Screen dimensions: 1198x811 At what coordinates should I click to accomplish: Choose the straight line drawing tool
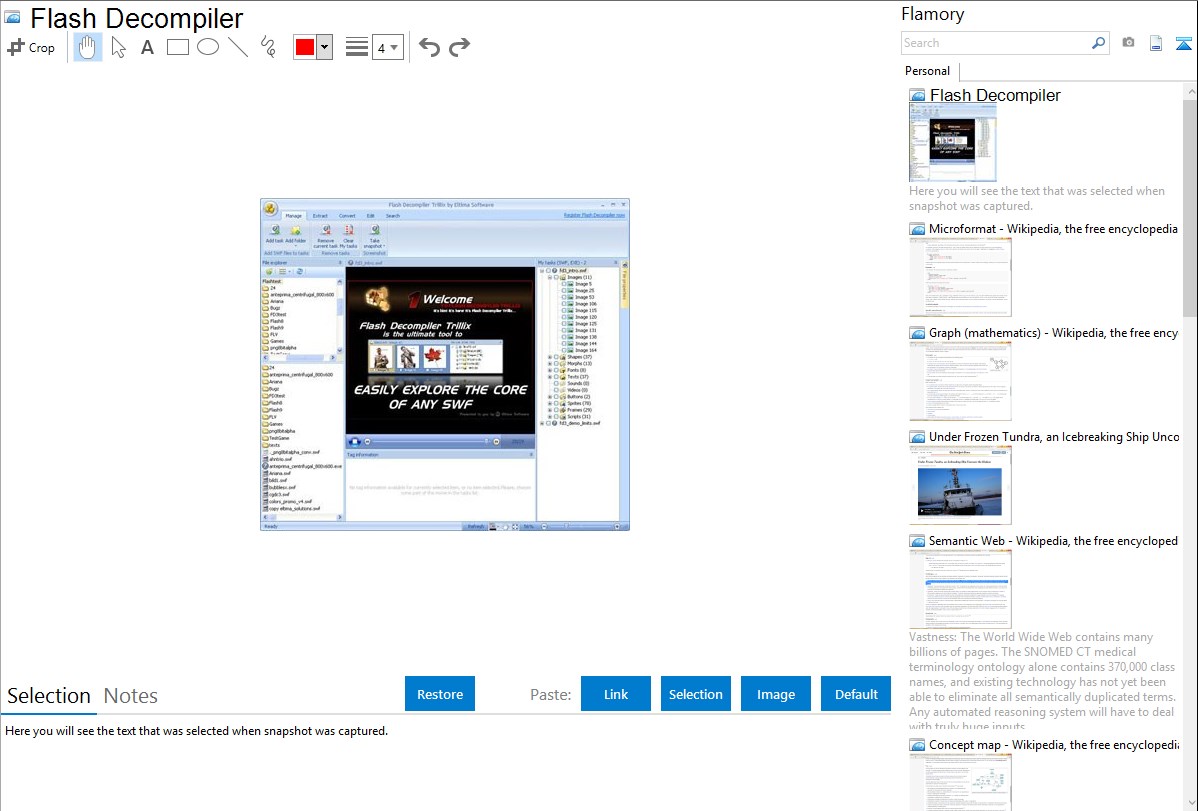click(238, 47)
